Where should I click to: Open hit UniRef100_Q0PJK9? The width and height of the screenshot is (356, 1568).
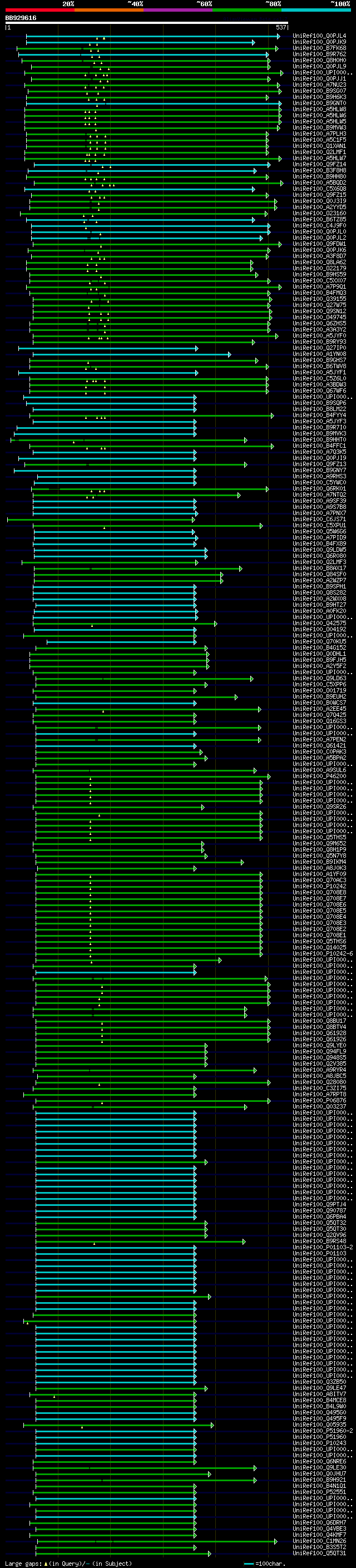(319, 42)
